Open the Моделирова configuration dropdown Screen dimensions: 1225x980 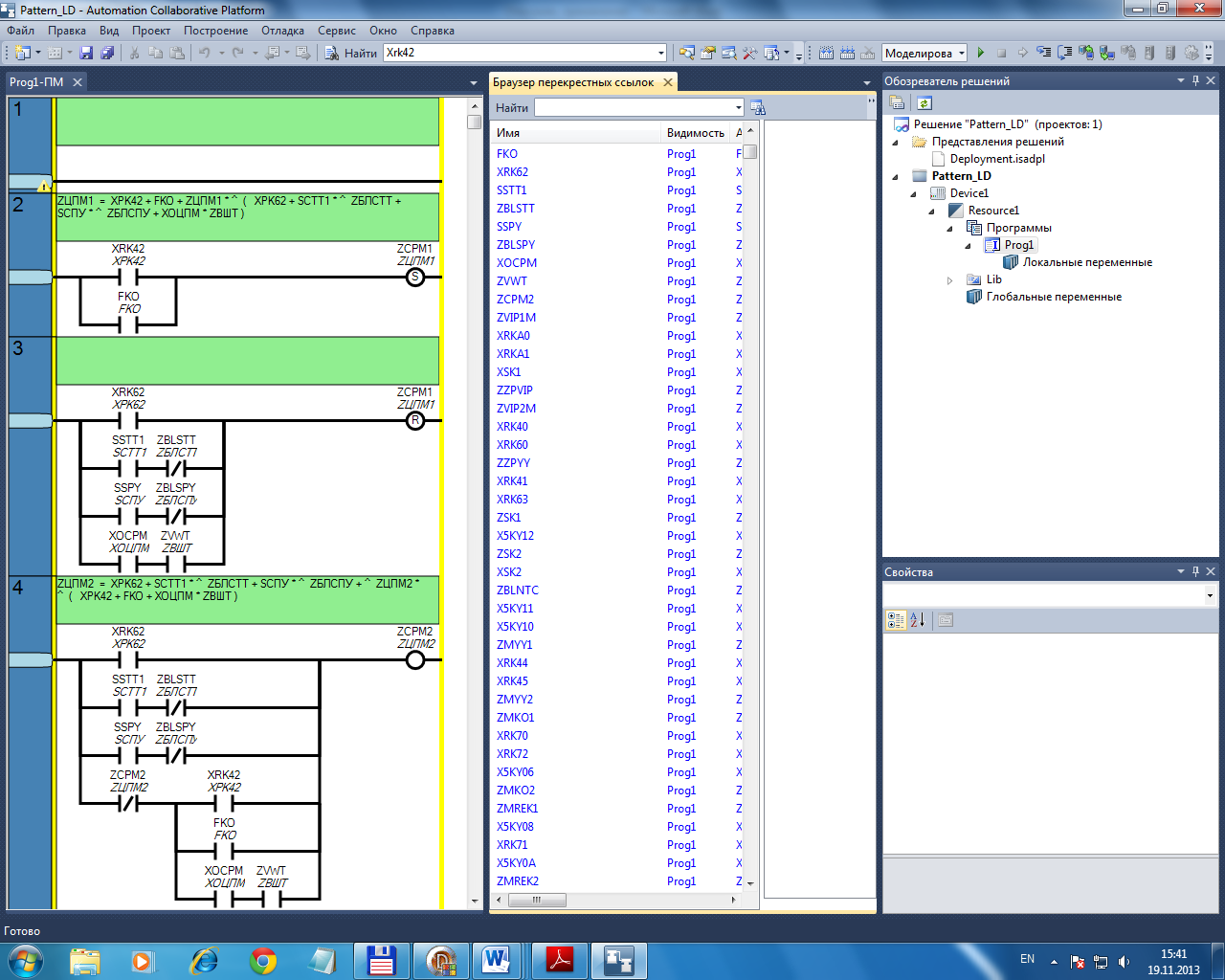[x=962, y=54]
